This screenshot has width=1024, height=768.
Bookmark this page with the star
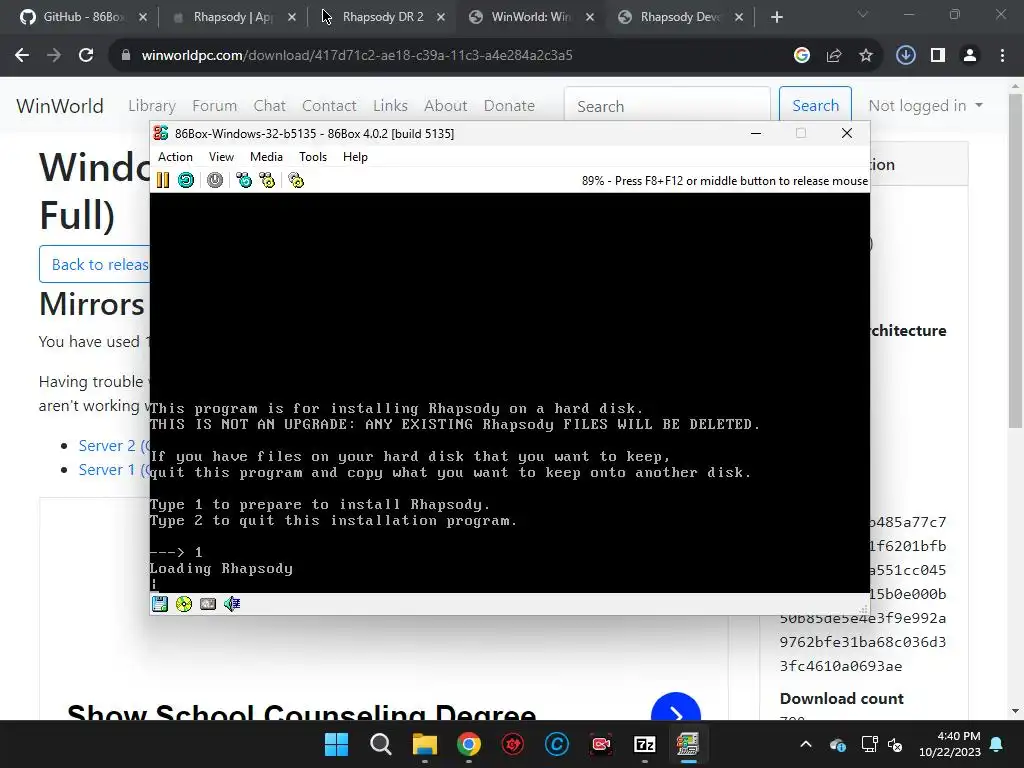(866, 56)
